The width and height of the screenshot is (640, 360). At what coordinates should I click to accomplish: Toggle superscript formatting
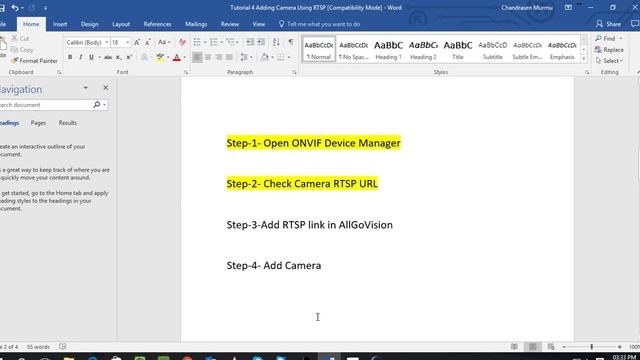(x=129, y=57)
